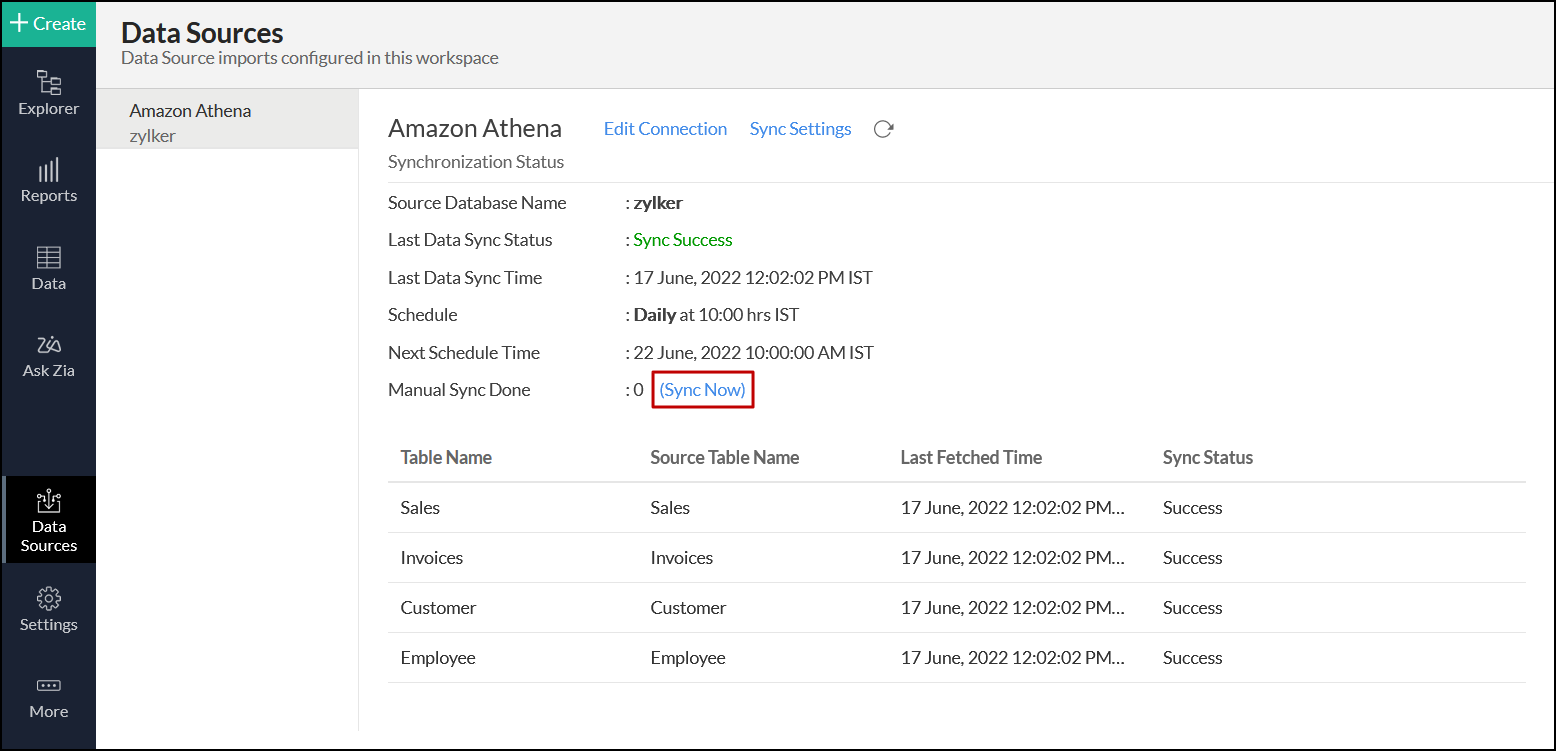Click the Last Fetched Time column header

tap(971, 457)
